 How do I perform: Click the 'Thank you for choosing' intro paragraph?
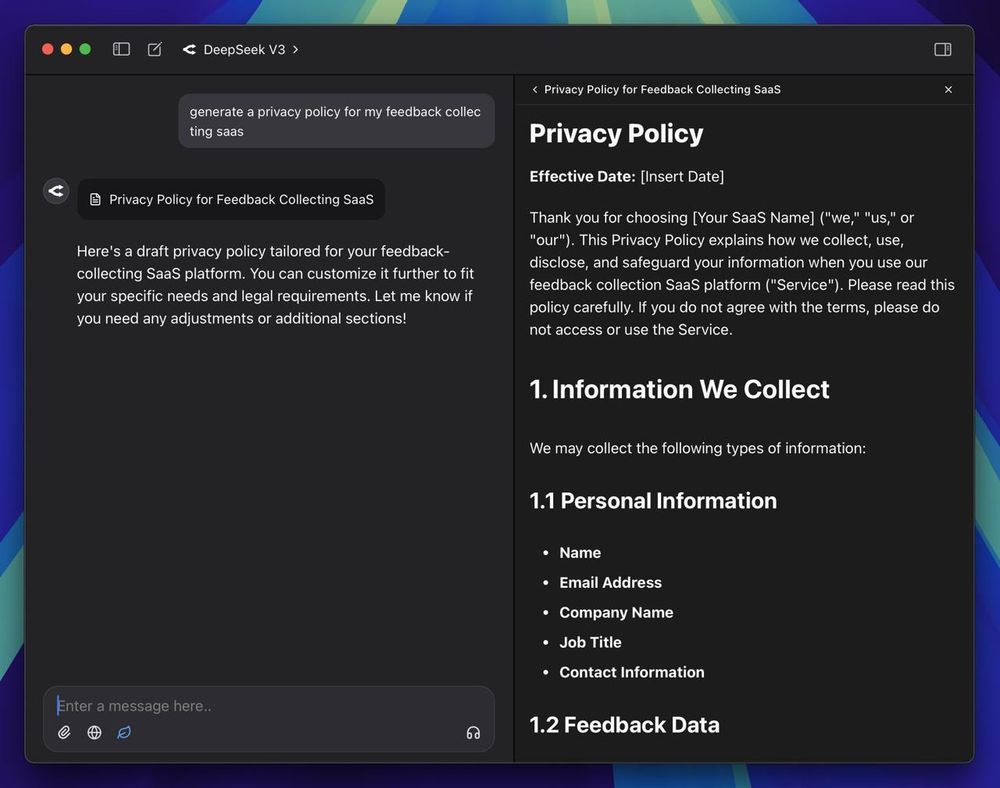(742, 274)
